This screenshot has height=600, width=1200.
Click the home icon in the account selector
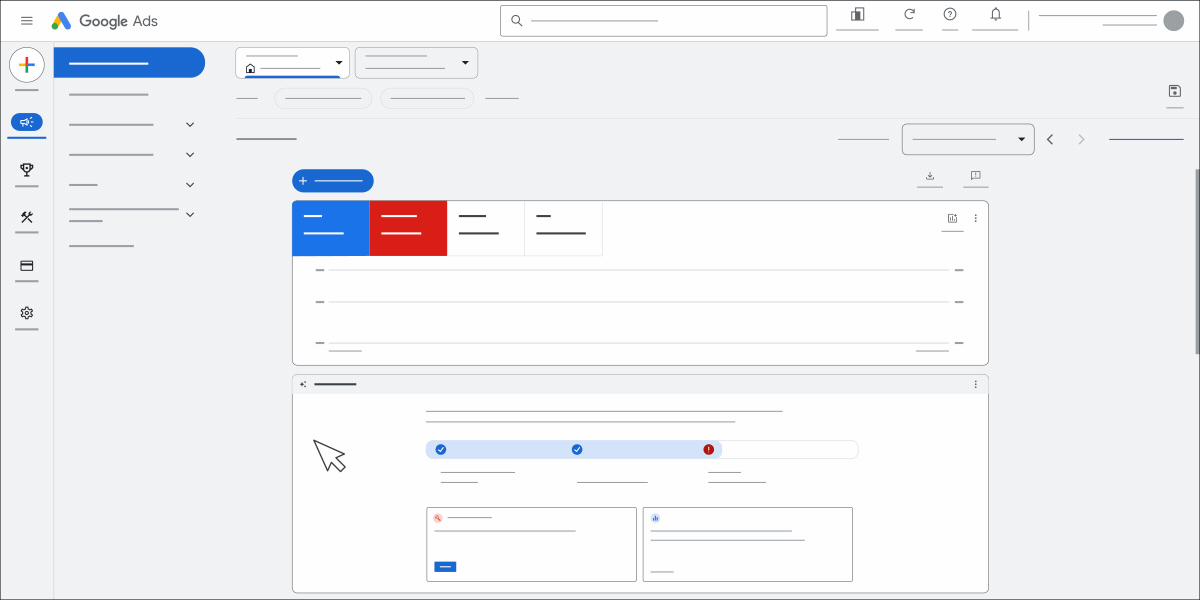click(250, 69)
